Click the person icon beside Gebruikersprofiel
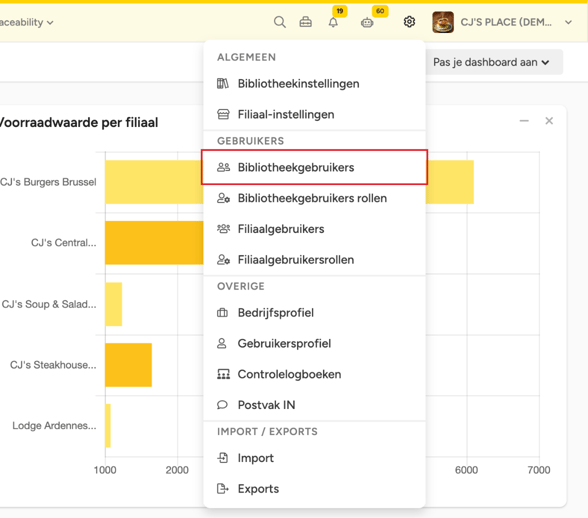Screen dimensions: 588x518 [x=222, y=343]
